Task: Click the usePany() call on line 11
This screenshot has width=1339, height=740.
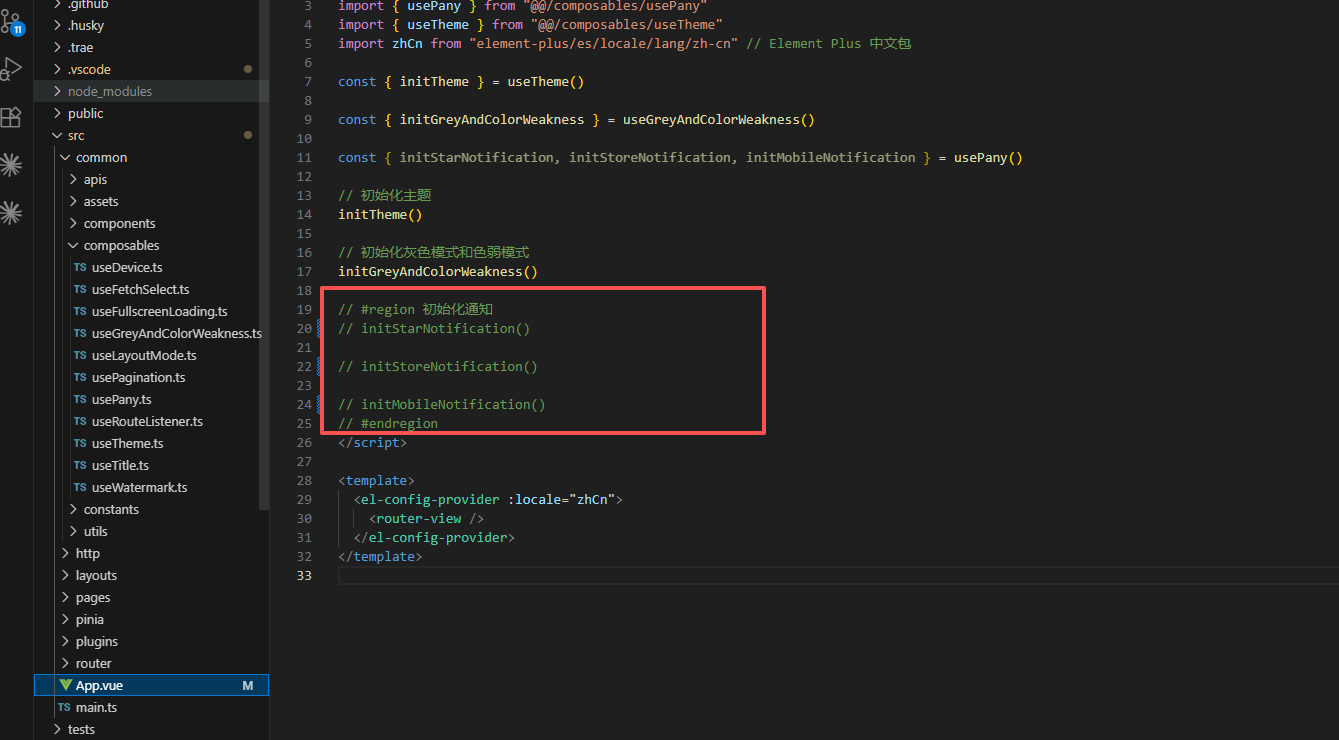Action: [x=988, y=157]
